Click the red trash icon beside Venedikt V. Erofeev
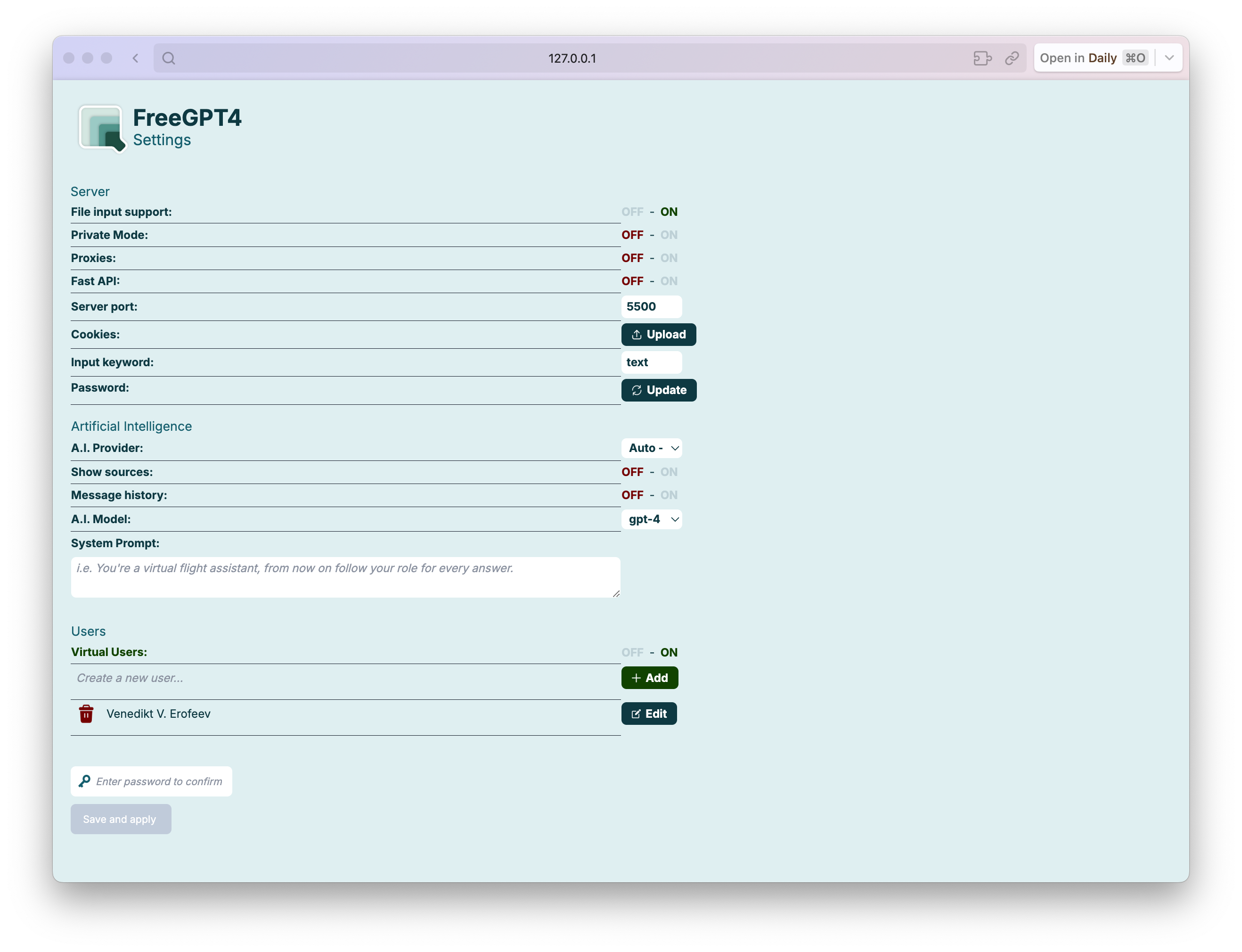The height and width of the screenshot is (952, 1242). pos(86,714)
